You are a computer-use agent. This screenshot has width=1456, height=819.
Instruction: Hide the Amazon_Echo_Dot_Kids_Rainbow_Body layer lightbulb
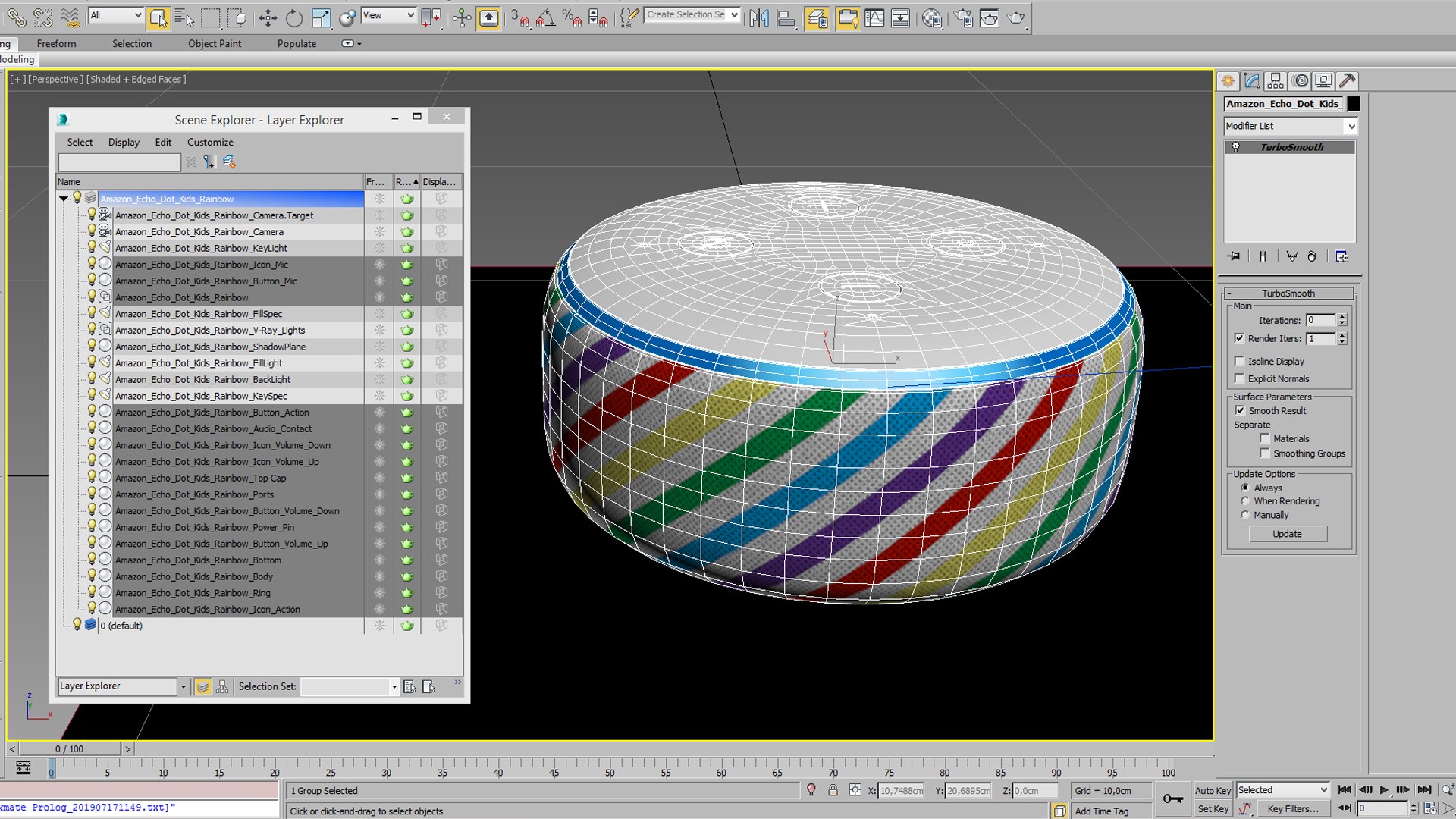point(92,576)
